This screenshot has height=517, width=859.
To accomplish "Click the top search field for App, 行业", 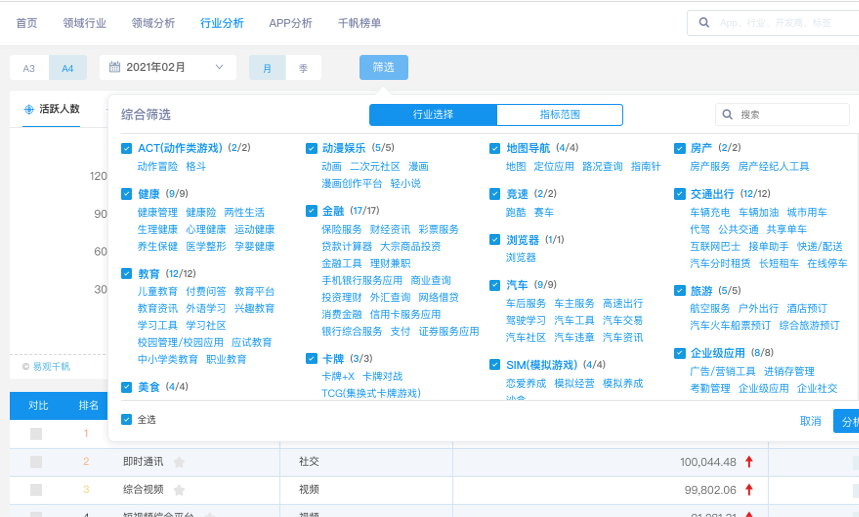I will 773,23.
